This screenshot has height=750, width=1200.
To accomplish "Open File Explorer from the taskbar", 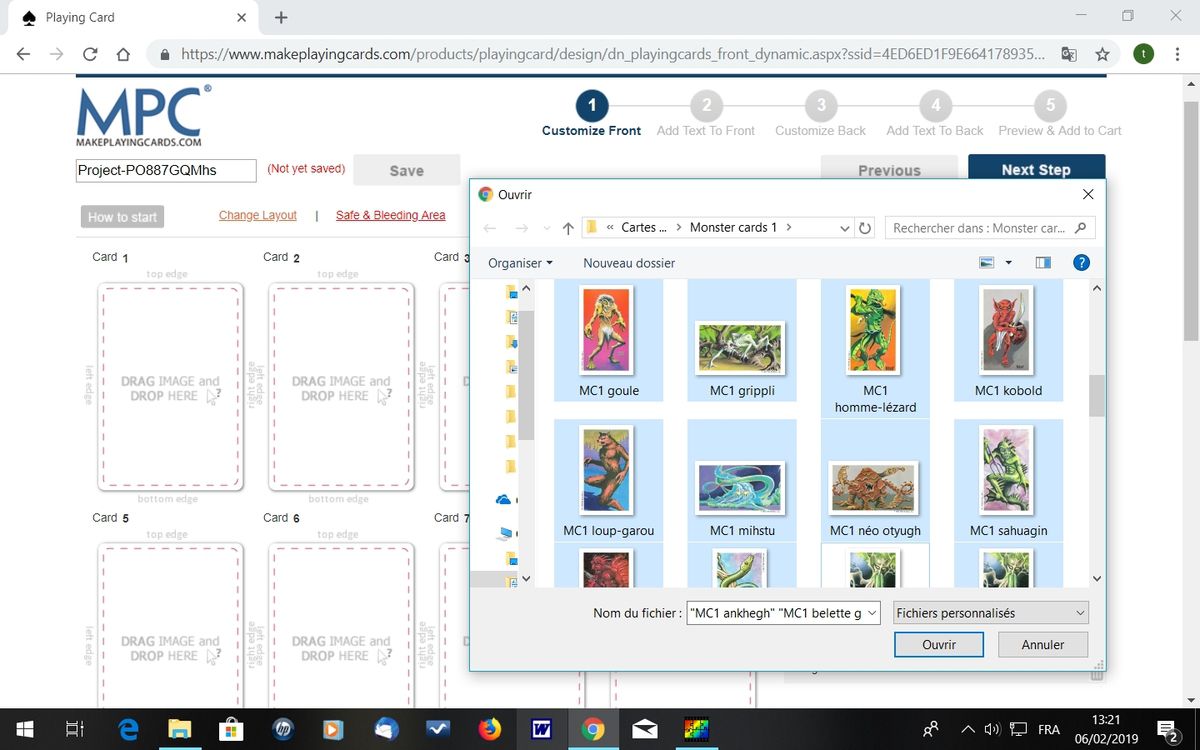I will tap(180, 729).
